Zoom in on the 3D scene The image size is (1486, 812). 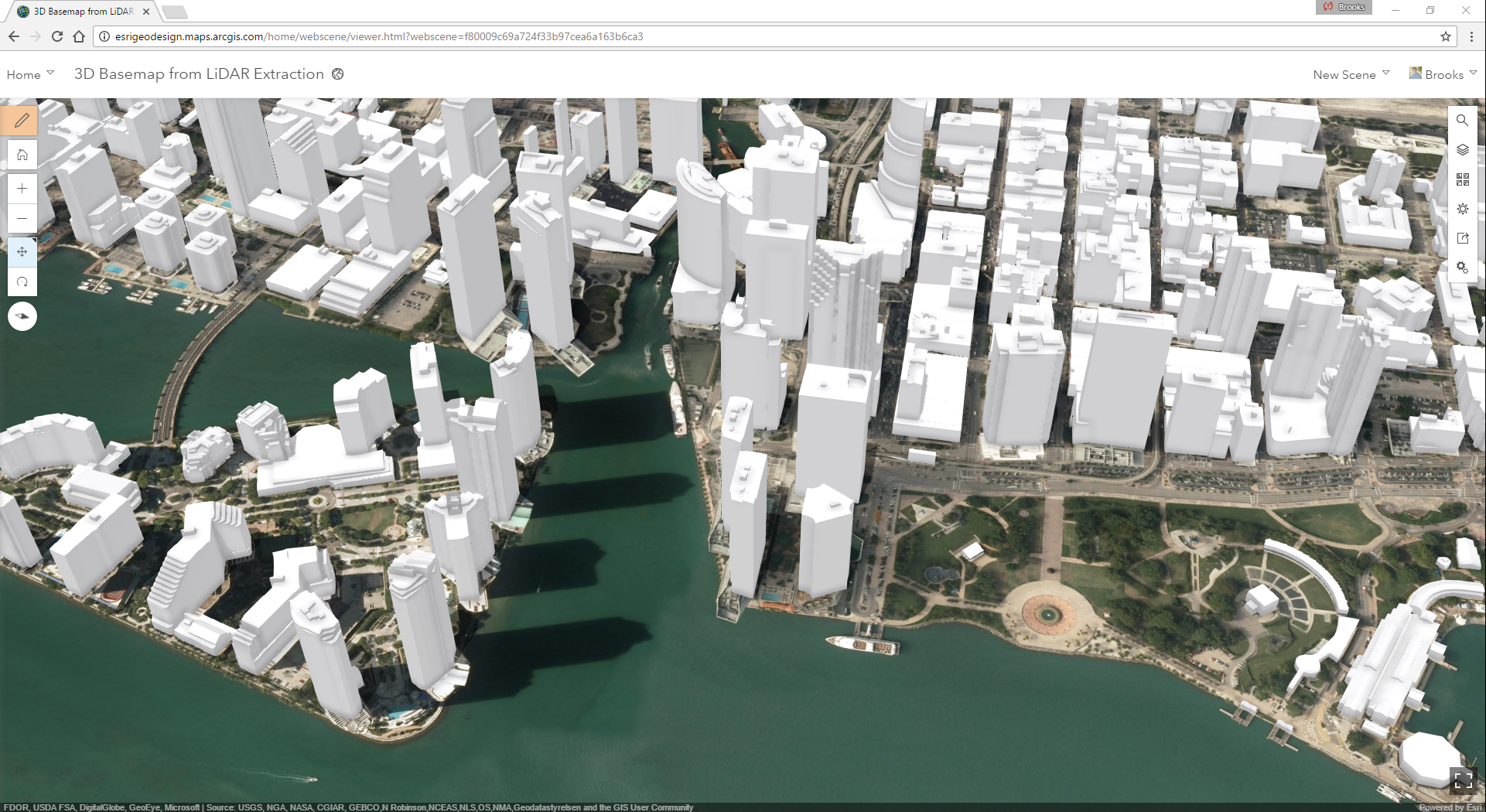tap(22, 189)
